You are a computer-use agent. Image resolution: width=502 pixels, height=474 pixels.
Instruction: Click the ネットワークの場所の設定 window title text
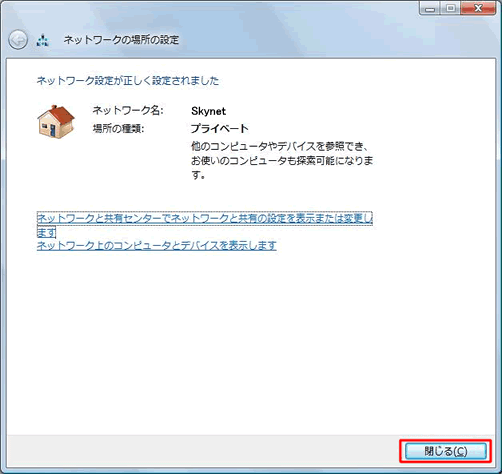(121, 40)
